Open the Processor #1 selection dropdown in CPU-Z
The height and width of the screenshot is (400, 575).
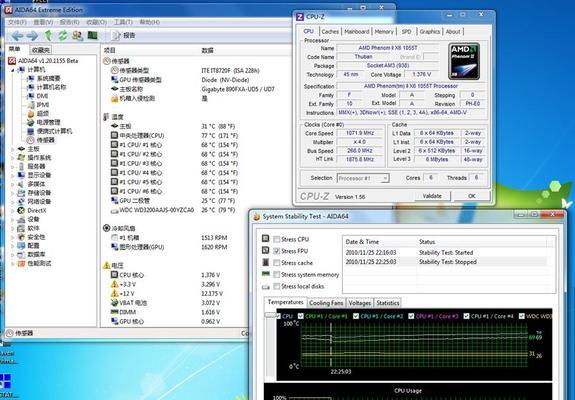pos(363,178)
